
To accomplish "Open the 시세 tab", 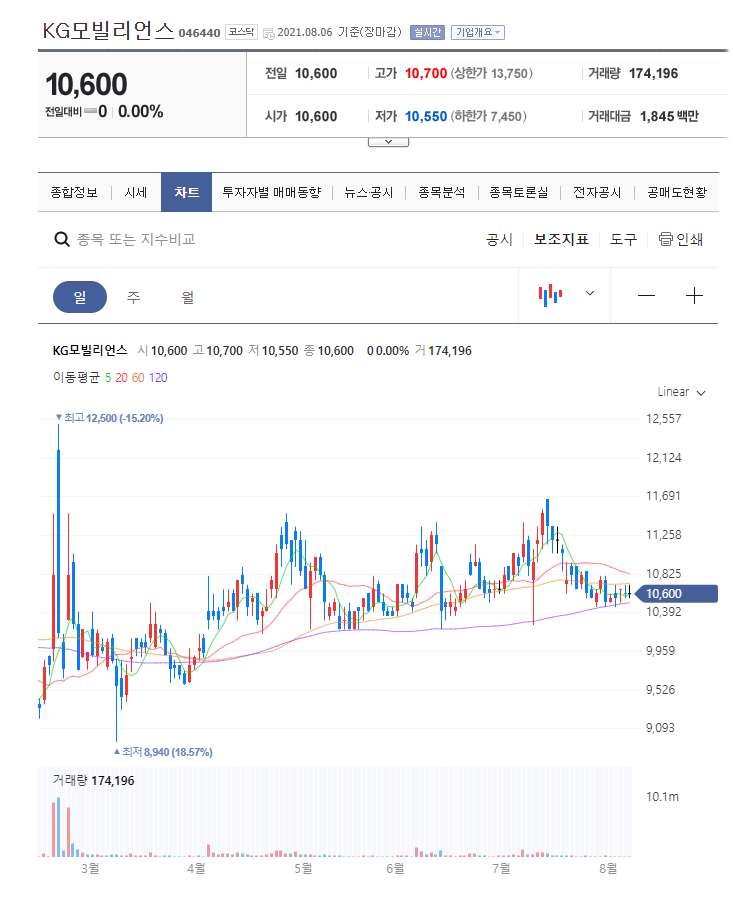I will click(x=136, y=192).
